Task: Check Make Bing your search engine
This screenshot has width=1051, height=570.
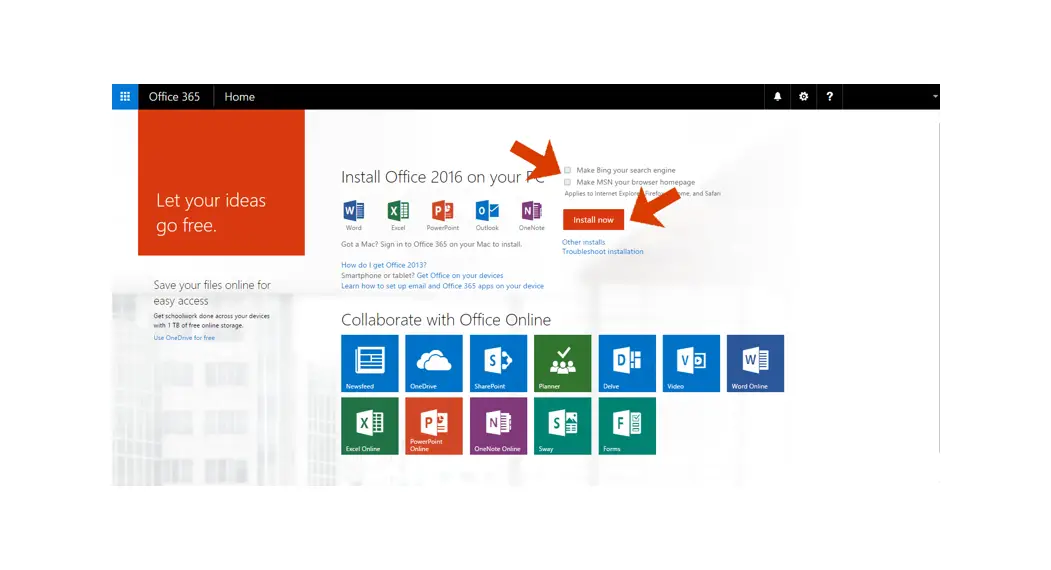Action: [x=568, y=170]
